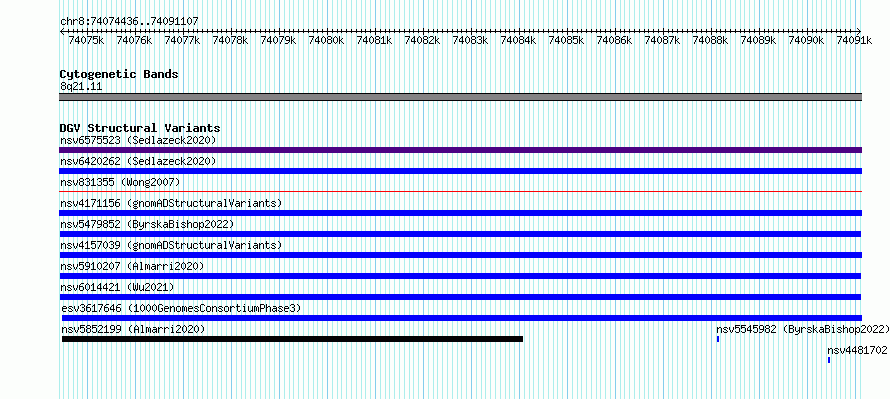This screenshot has width=890, height=399.
Task: Open the nsv831355 (Wong2007) label
Action: click(120, 182)
